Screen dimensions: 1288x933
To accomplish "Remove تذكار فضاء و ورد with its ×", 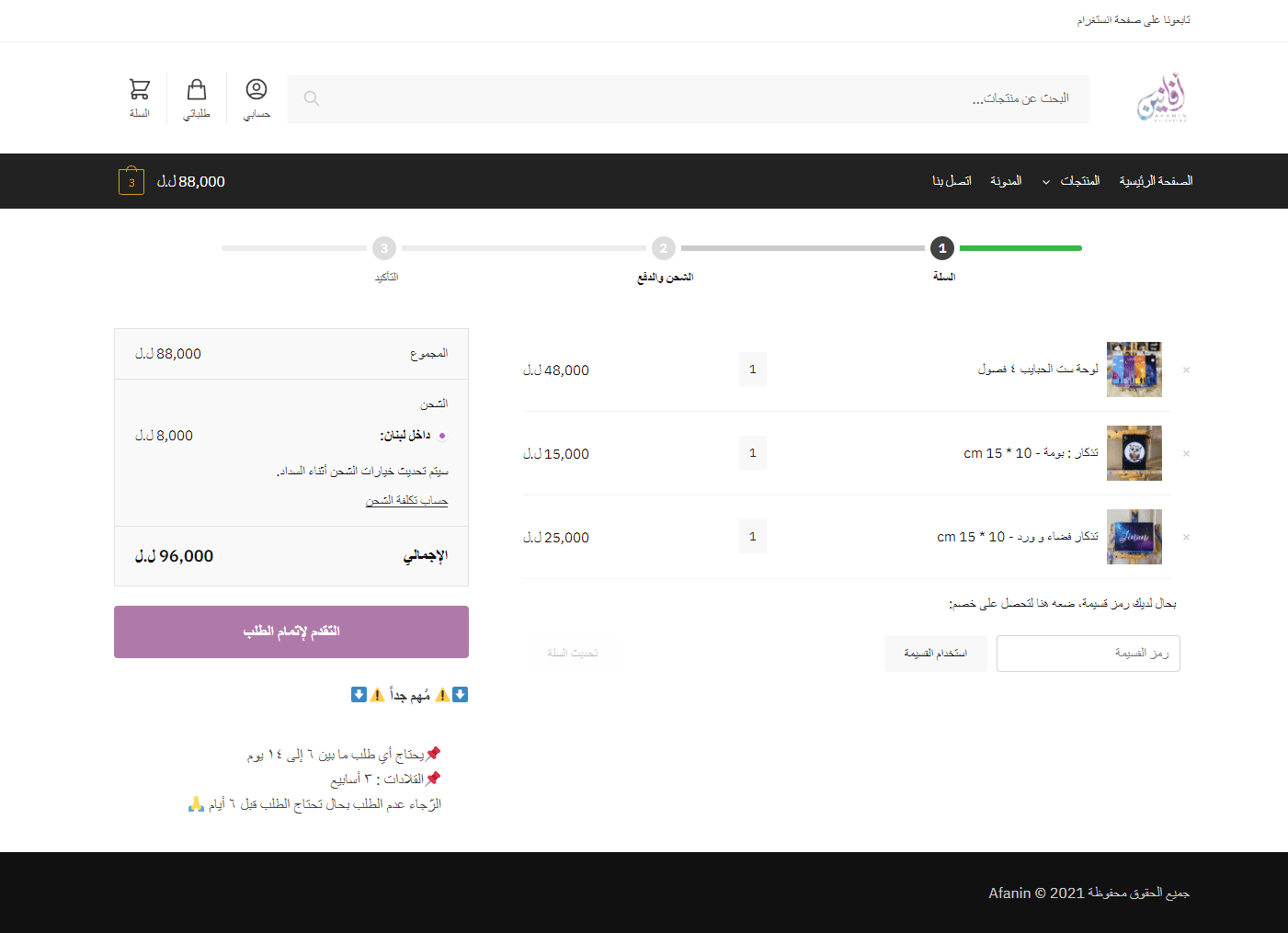I will (x=1186, y=537).
